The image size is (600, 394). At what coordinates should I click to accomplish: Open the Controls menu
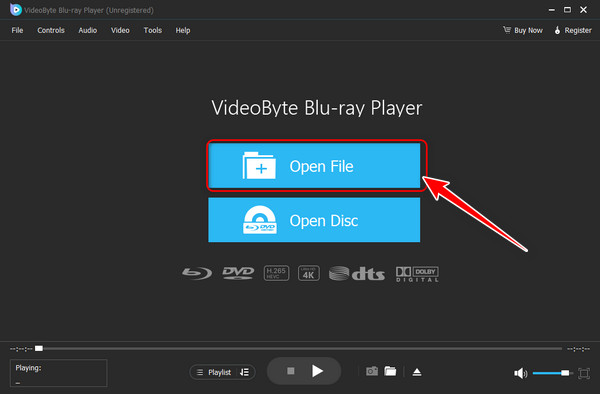click(51, 30)
